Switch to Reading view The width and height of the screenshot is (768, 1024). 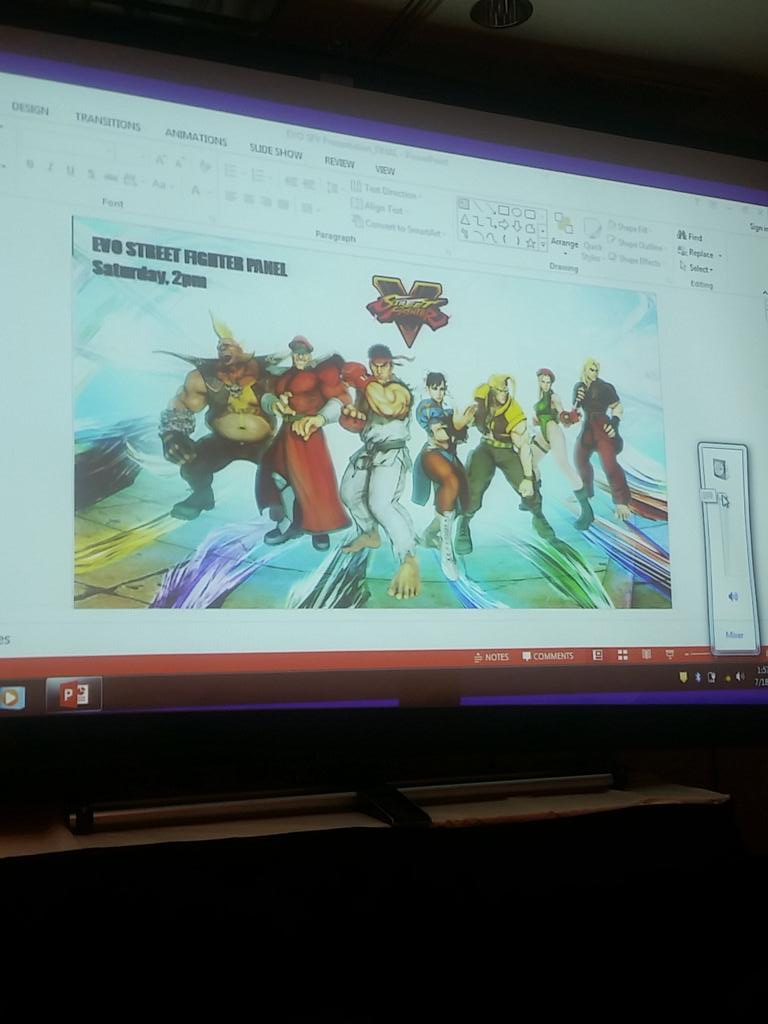pos(646,654)
